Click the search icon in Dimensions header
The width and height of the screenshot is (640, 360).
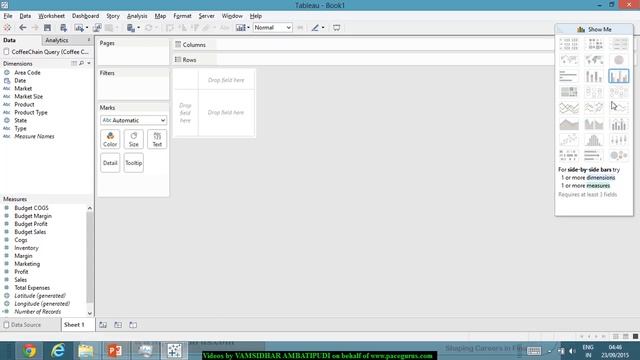(x=82, y=64)
